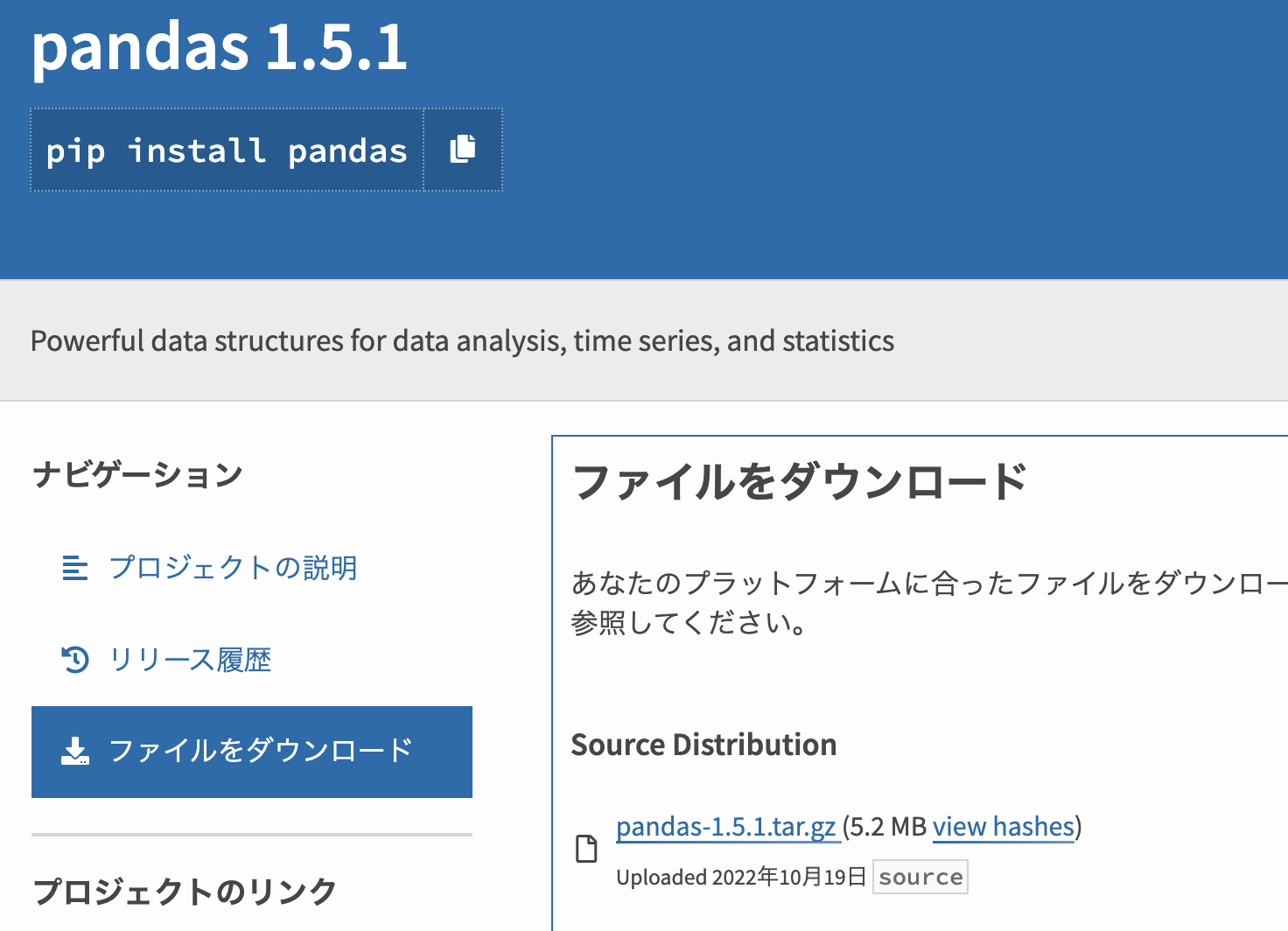This screenshot has height=931, width=1288.
Task: Click the ファイルをダウンロード panel heading
Action: [801, 480]
